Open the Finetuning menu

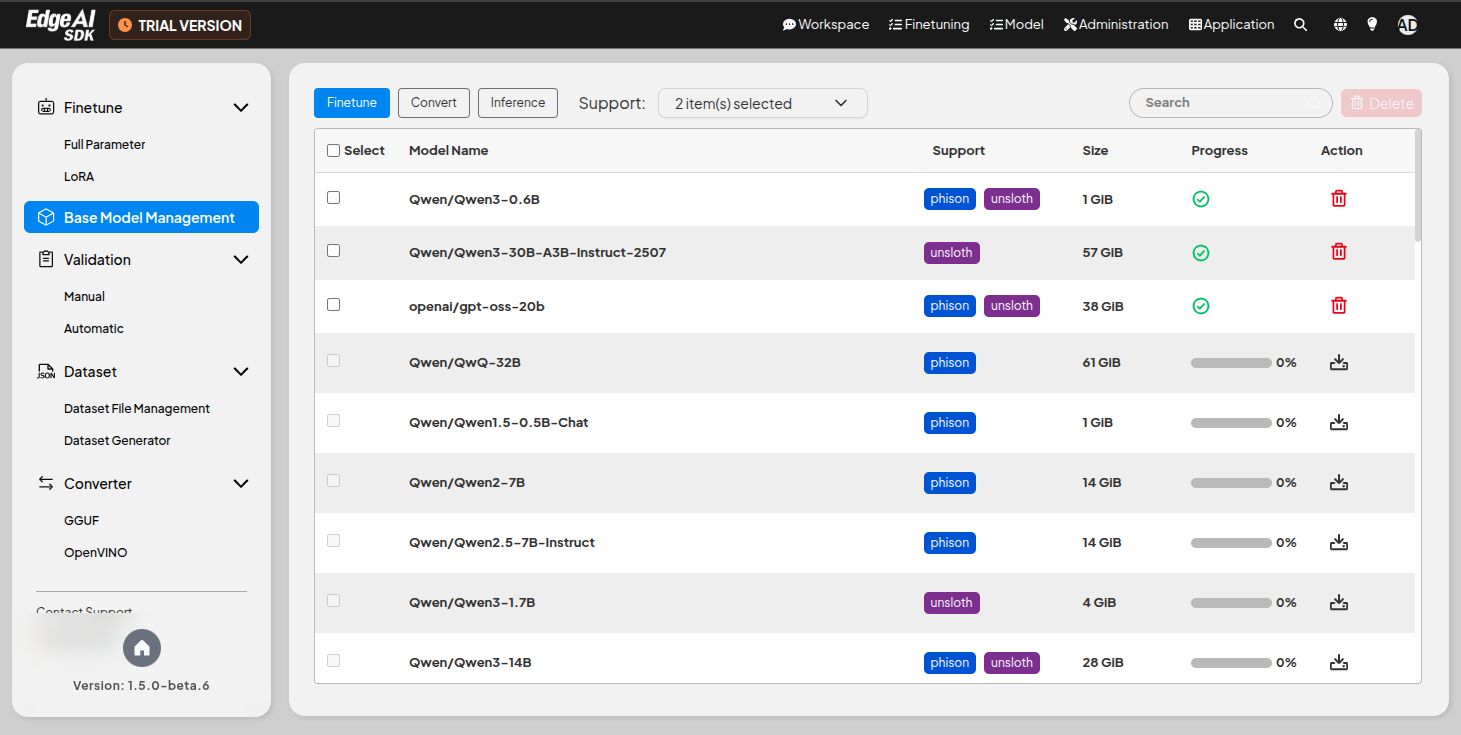(x=929, y=25)
